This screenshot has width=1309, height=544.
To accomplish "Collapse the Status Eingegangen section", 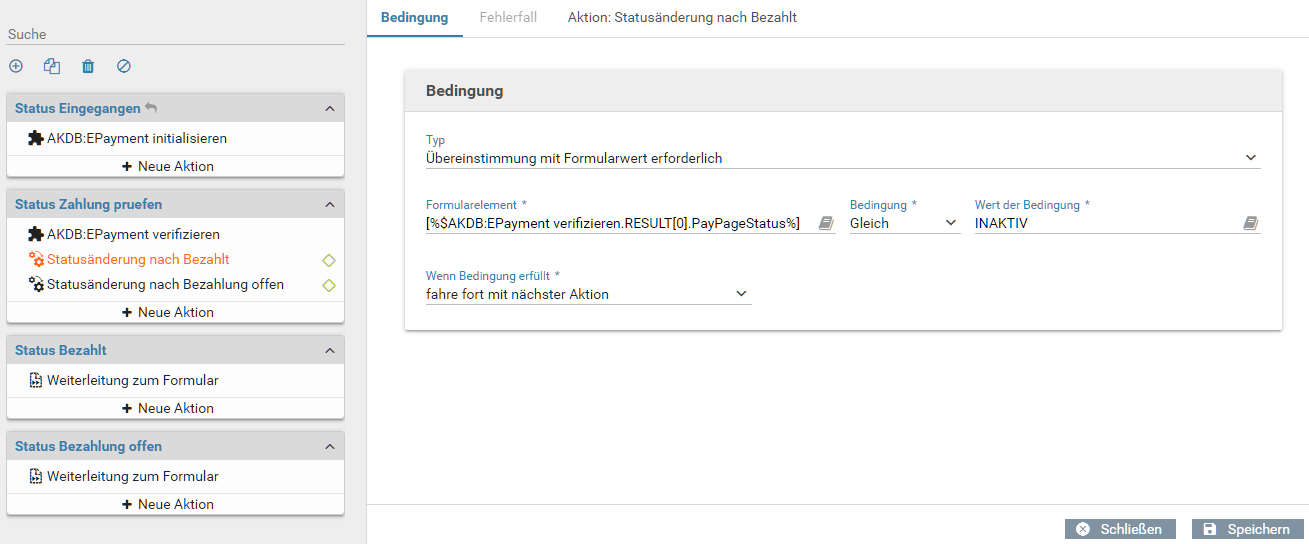I will tap(329, 108).
